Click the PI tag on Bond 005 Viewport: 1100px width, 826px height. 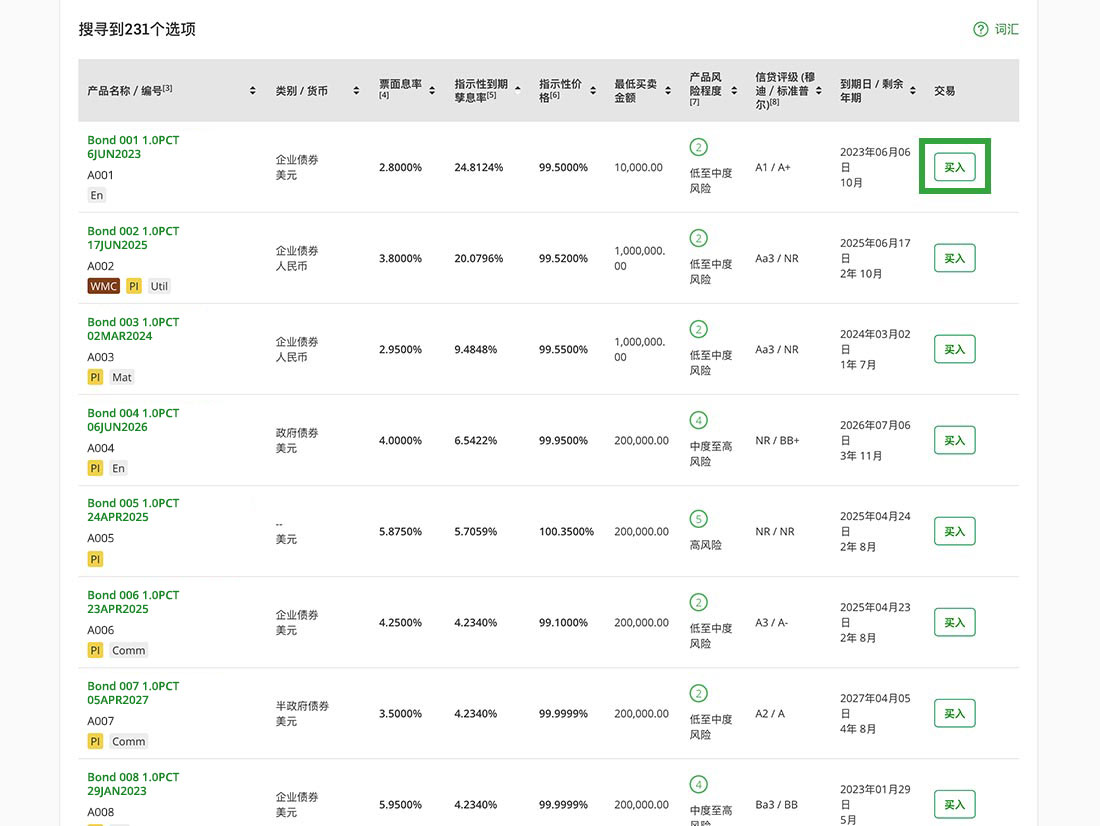coord(95,559)
